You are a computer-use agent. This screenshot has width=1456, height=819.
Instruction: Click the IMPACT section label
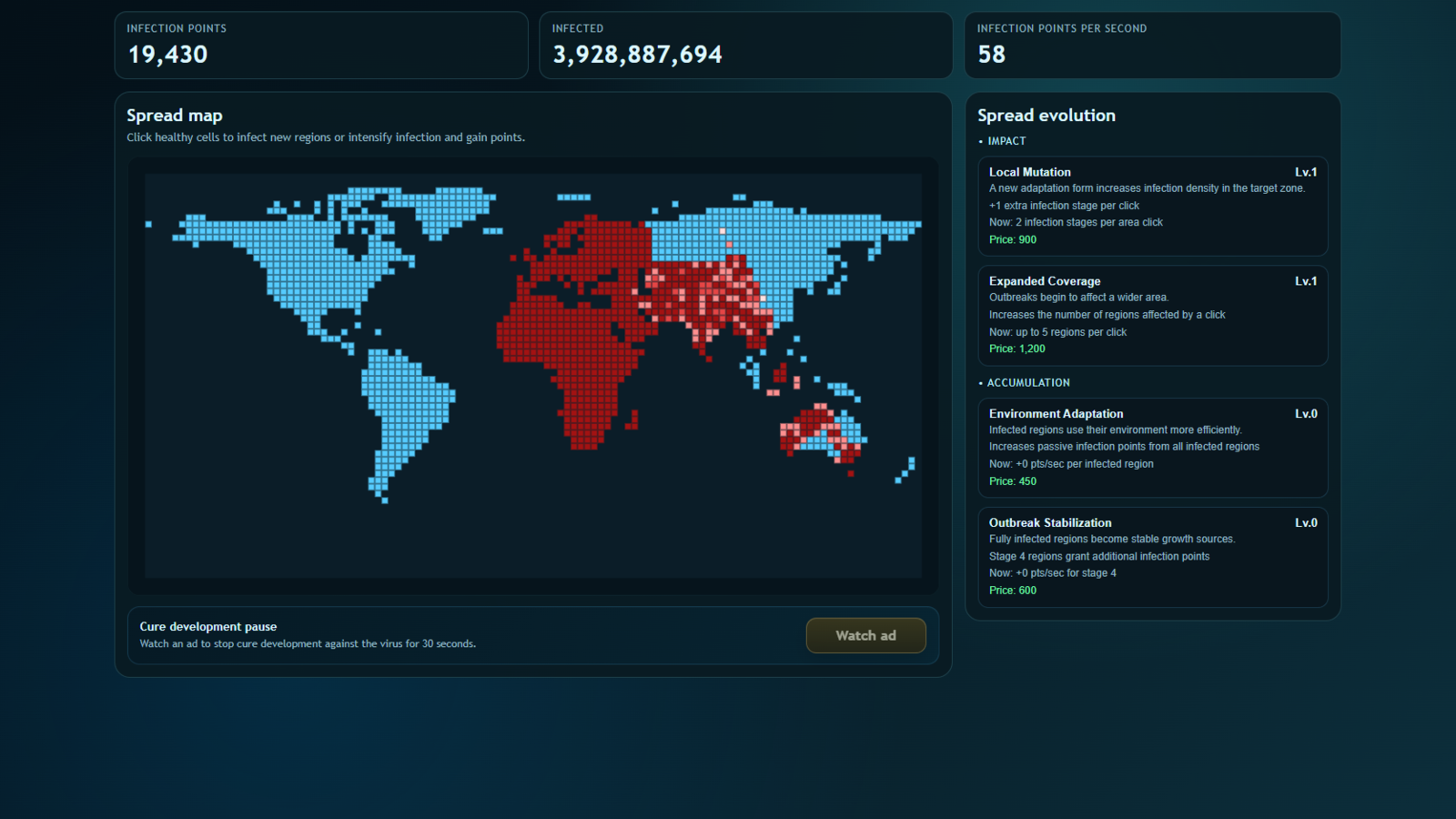(1006, 141)
